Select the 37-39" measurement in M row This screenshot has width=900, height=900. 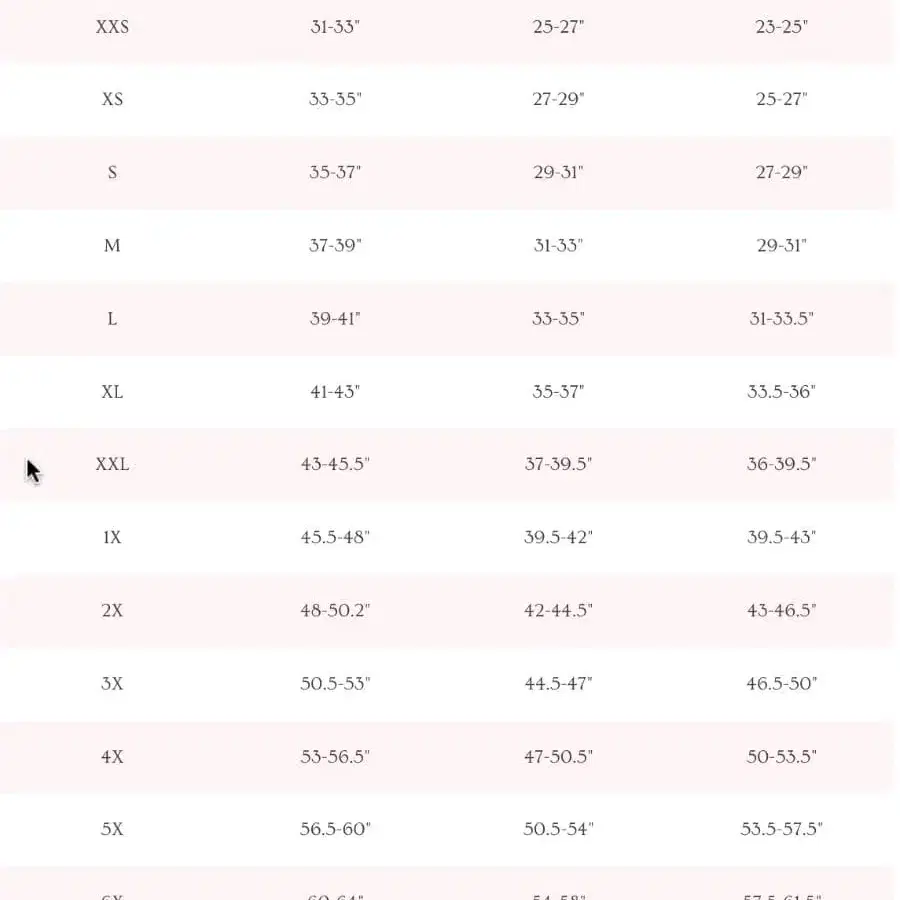pyautogui.click(x=335, y=246)
